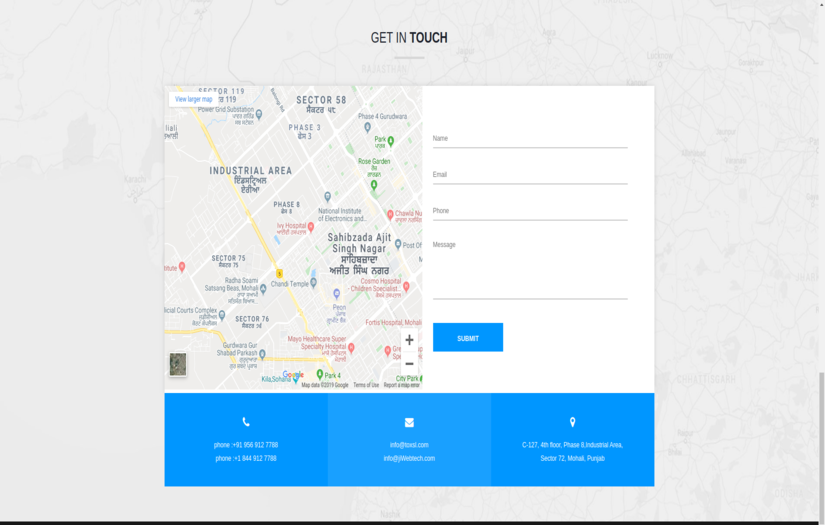Click the Park 4 green marker
Viewport: 825px width, 525px height.
319,374
